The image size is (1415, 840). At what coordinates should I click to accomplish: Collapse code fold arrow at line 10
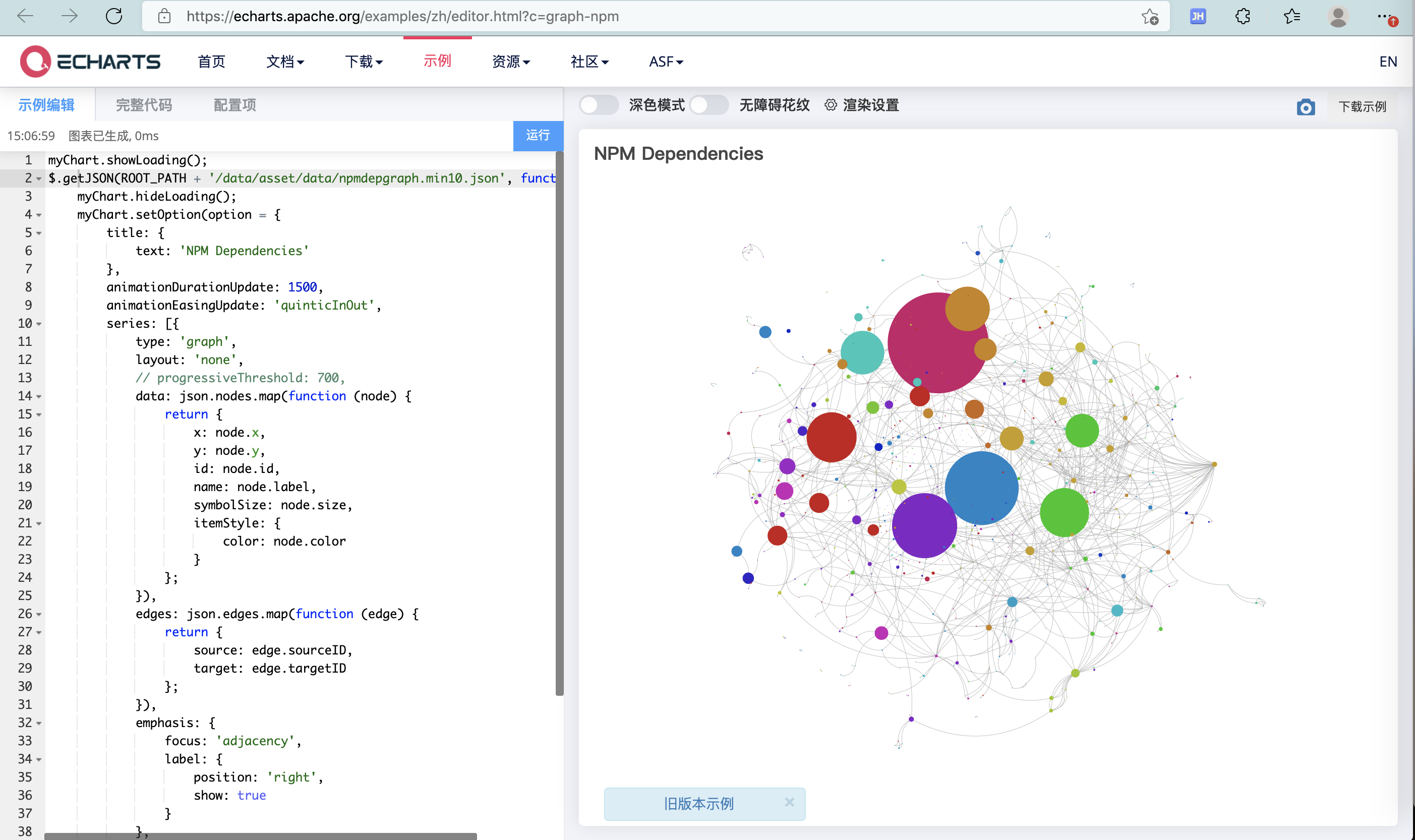pyautogui.click(x=39, y=324)
